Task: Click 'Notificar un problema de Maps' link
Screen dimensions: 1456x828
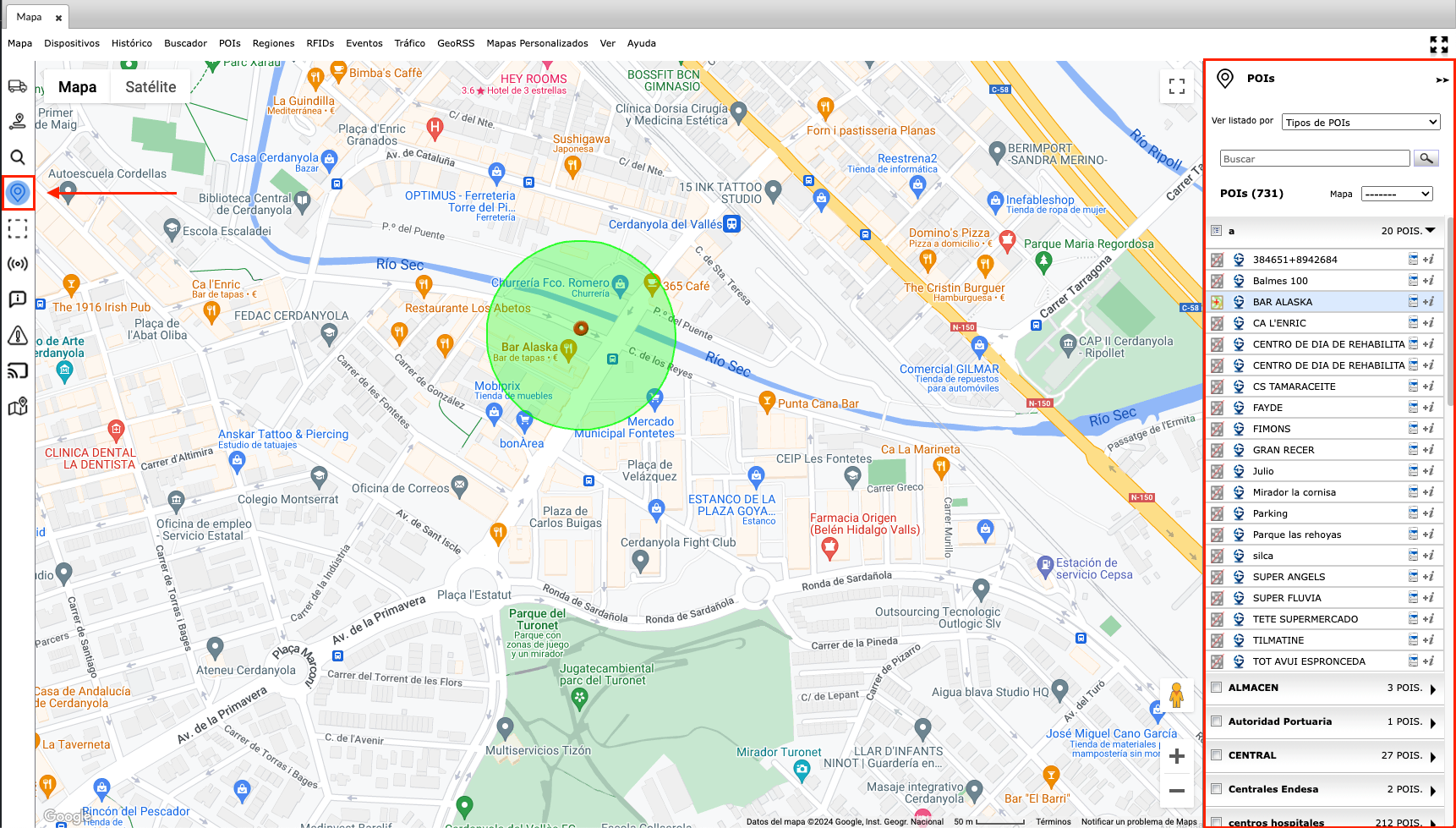Action: [1139, 821]
